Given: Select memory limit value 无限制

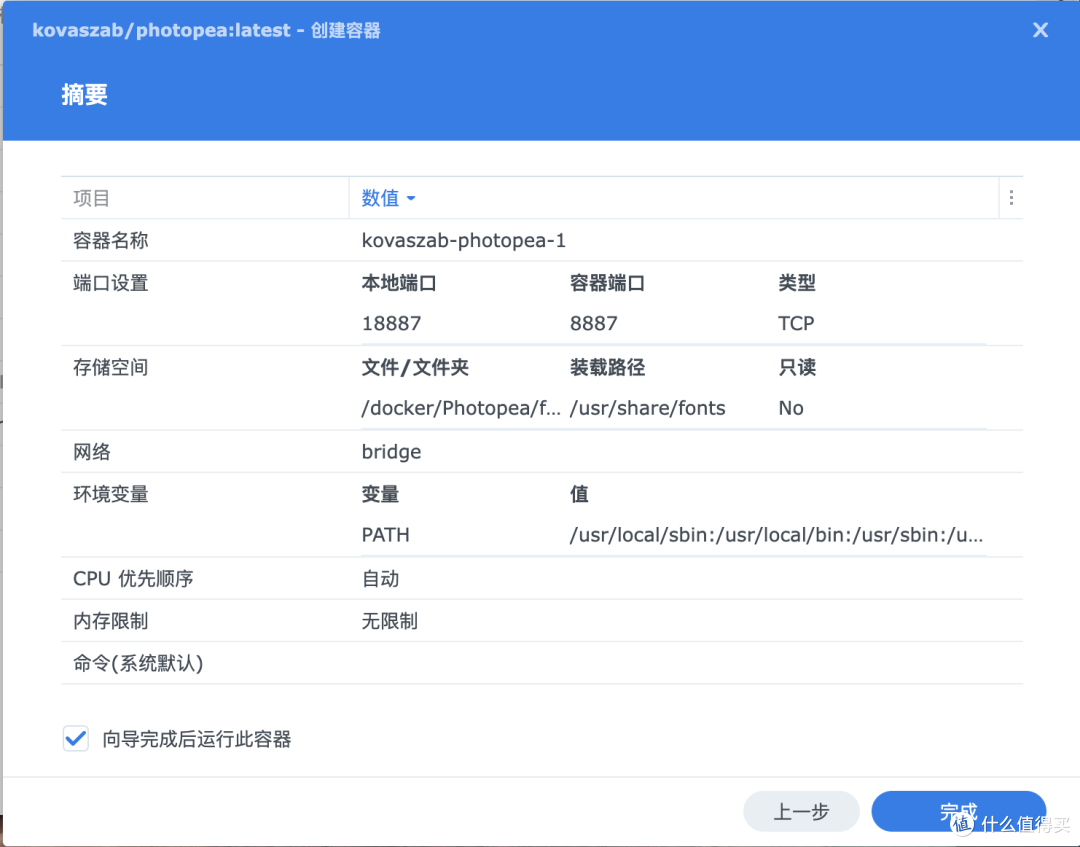Looking at the screenshot, I should pos(389,621).
